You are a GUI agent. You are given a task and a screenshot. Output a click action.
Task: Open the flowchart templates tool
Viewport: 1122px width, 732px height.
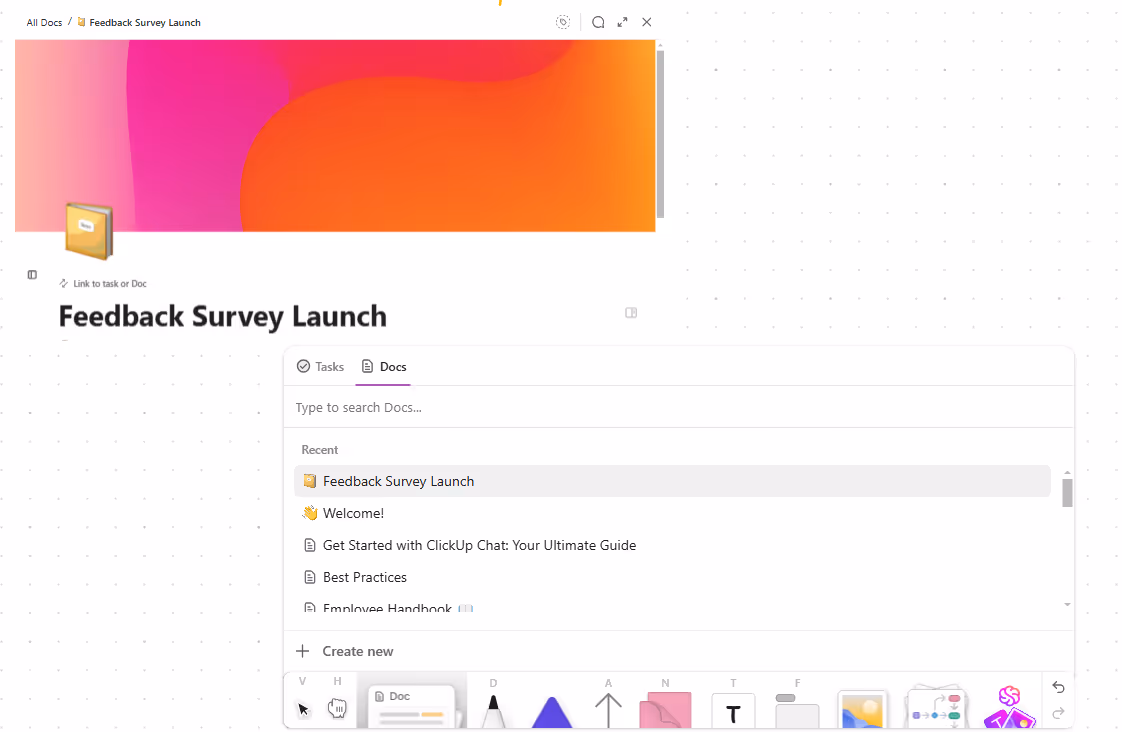[935, 710]
